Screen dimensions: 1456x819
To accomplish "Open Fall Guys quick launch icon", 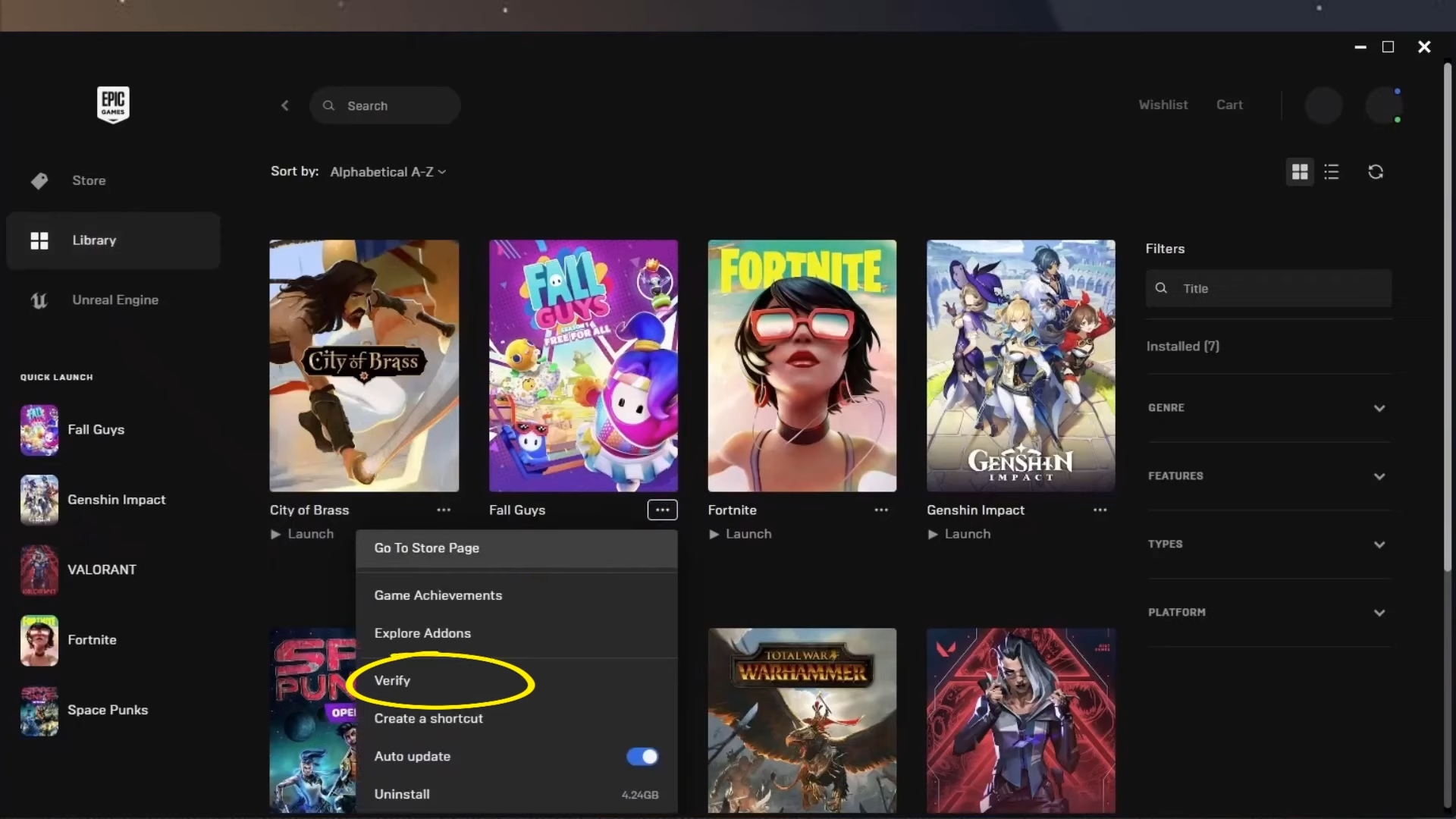I will tap(39, 429).
